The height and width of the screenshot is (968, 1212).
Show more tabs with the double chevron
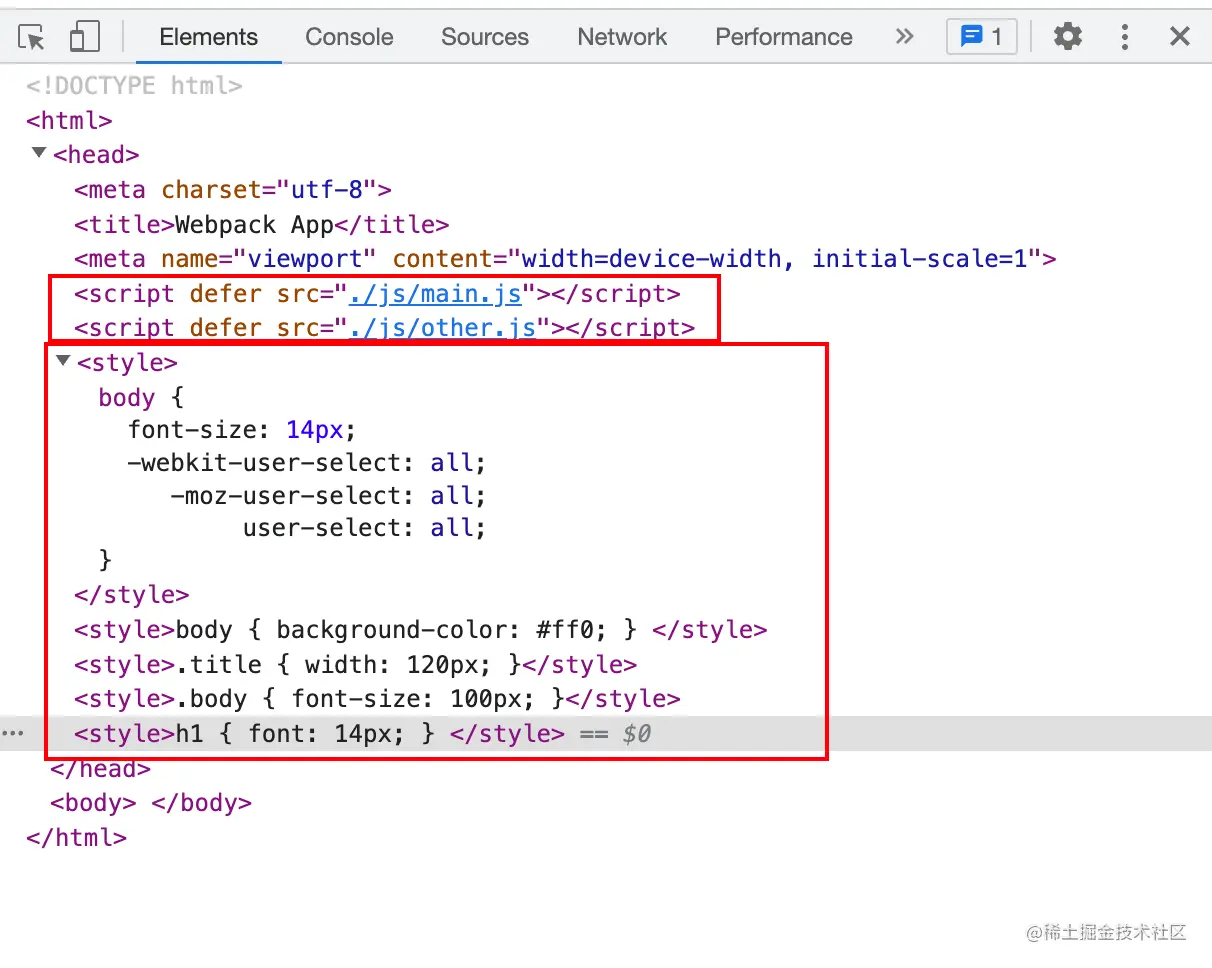pyautogui.click(x=905, y=37)
